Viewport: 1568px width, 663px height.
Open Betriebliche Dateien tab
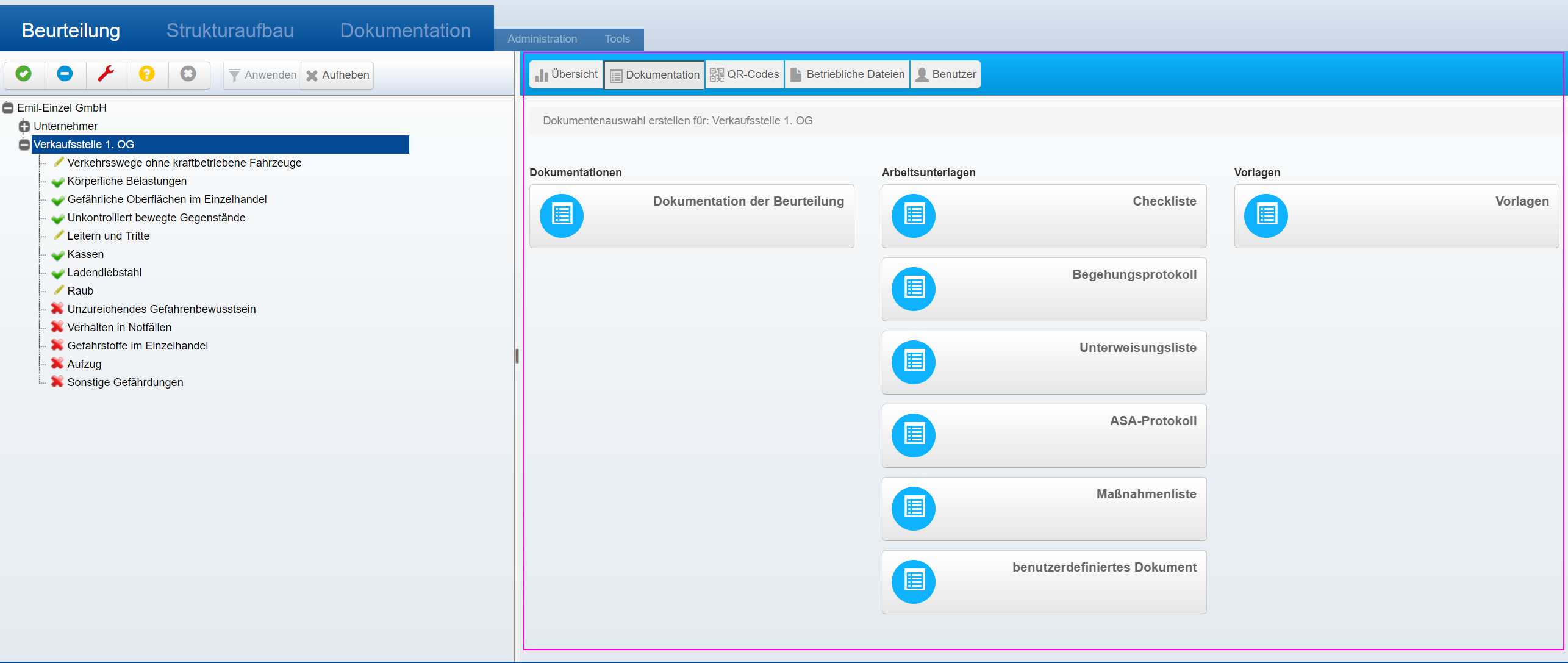click(847, 74)
